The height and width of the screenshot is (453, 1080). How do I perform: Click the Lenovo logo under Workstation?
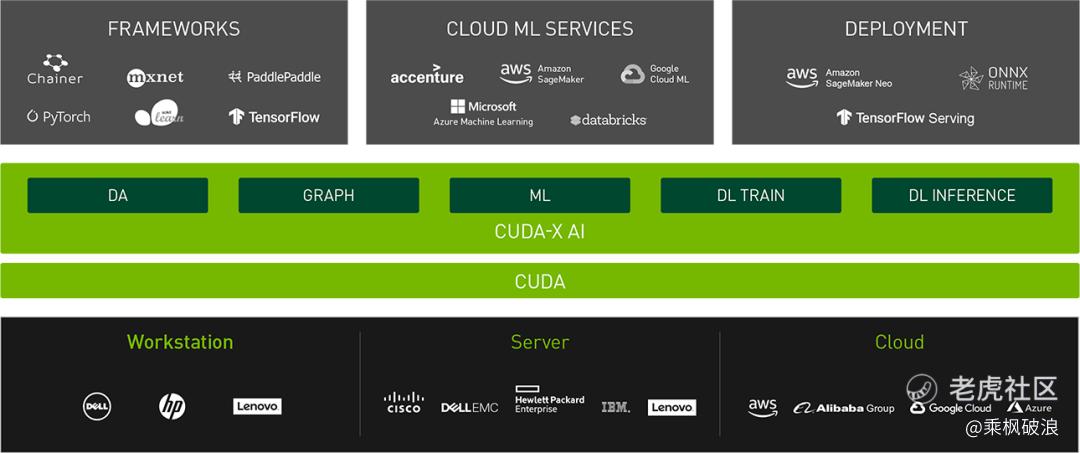257,406
